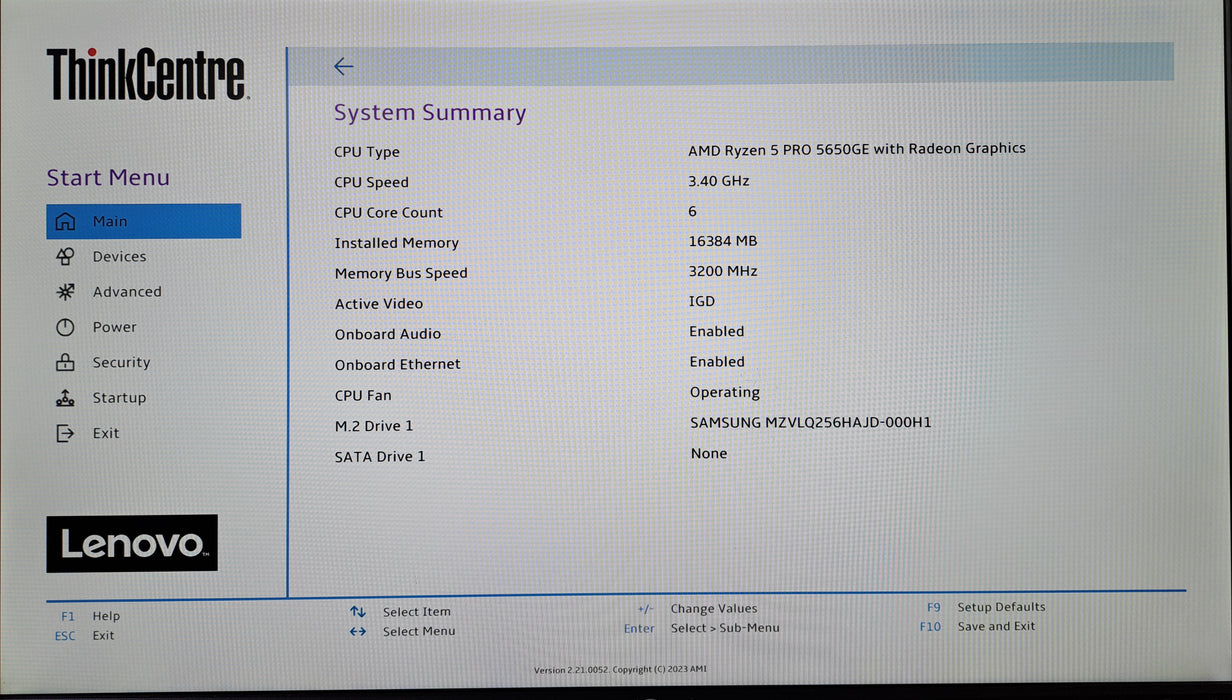1232x700 pixels.
Task: Click the Power button icon
Action: [65, 327]
